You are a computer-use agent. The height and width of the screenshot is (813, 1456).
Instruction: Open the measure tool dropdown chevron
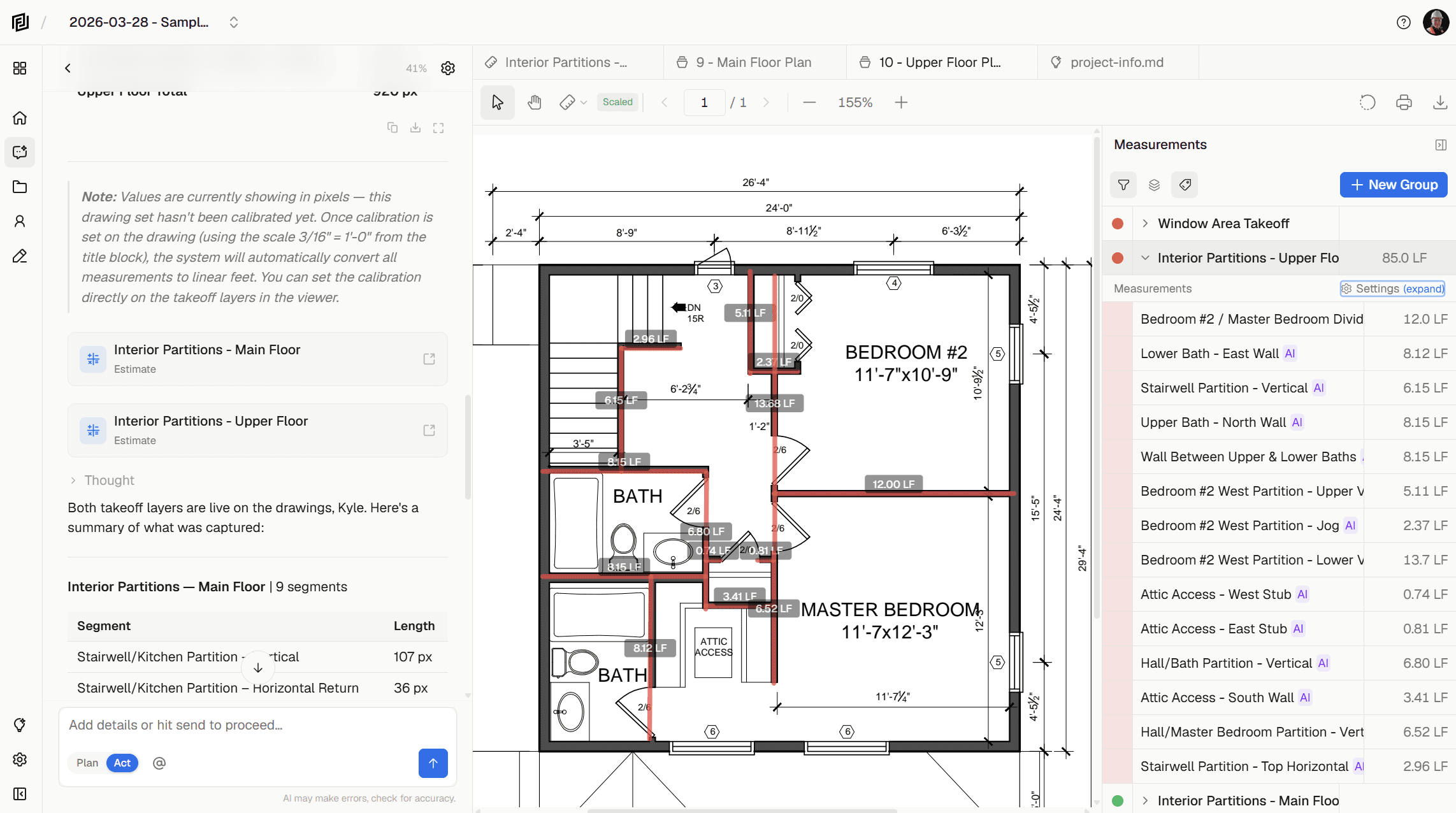click(x=583, y=102)
